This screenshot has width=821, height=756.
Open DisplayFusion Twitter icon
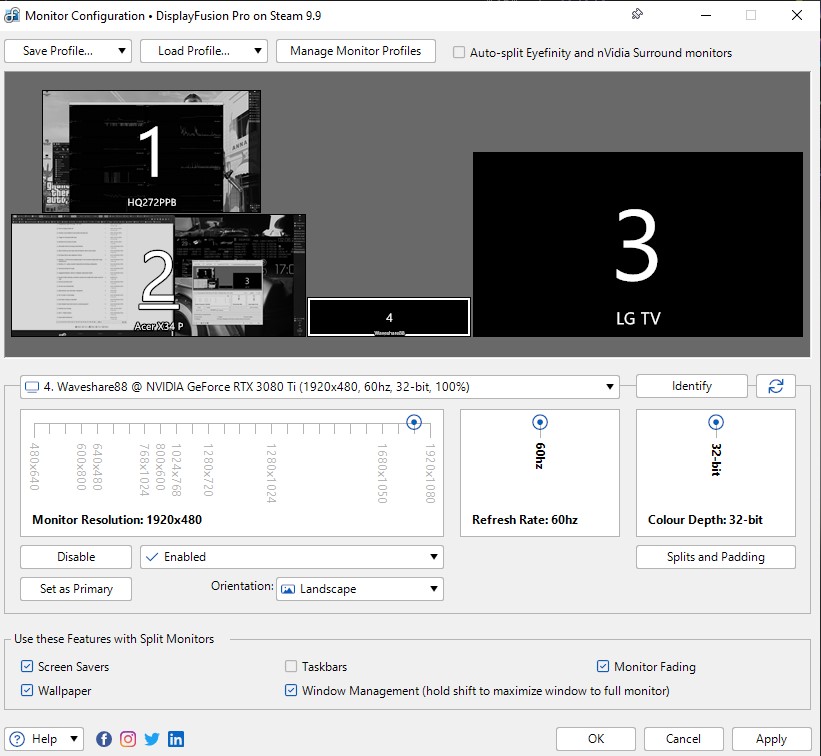[152, 739]
